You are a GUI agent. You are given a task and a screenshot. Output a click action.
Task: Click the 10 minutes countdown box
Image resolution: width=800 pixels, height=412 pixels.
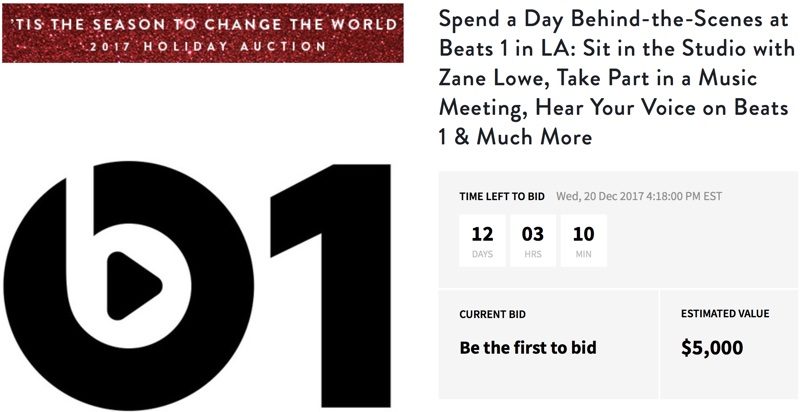coord(584,240)
